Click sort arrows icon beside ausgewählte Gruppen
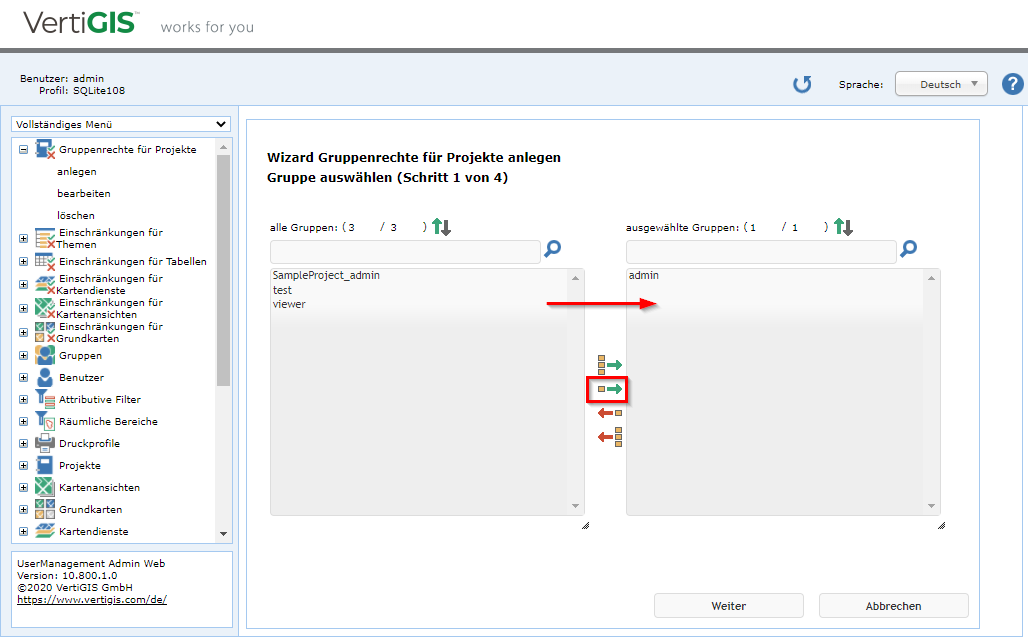The height and width of the screenshot is (637, 1028). click(x=843, y=227)
